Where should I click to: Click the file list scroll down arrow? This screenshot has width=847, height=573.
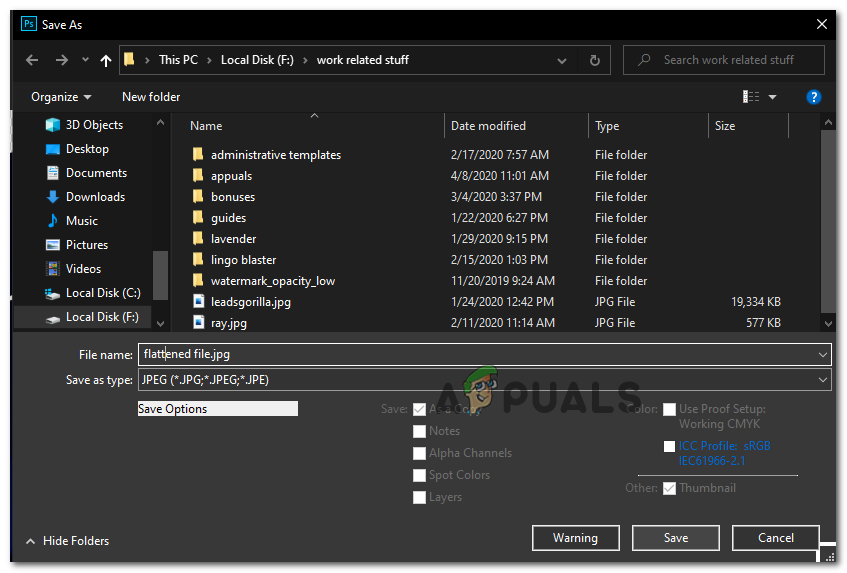pos(828,323)
